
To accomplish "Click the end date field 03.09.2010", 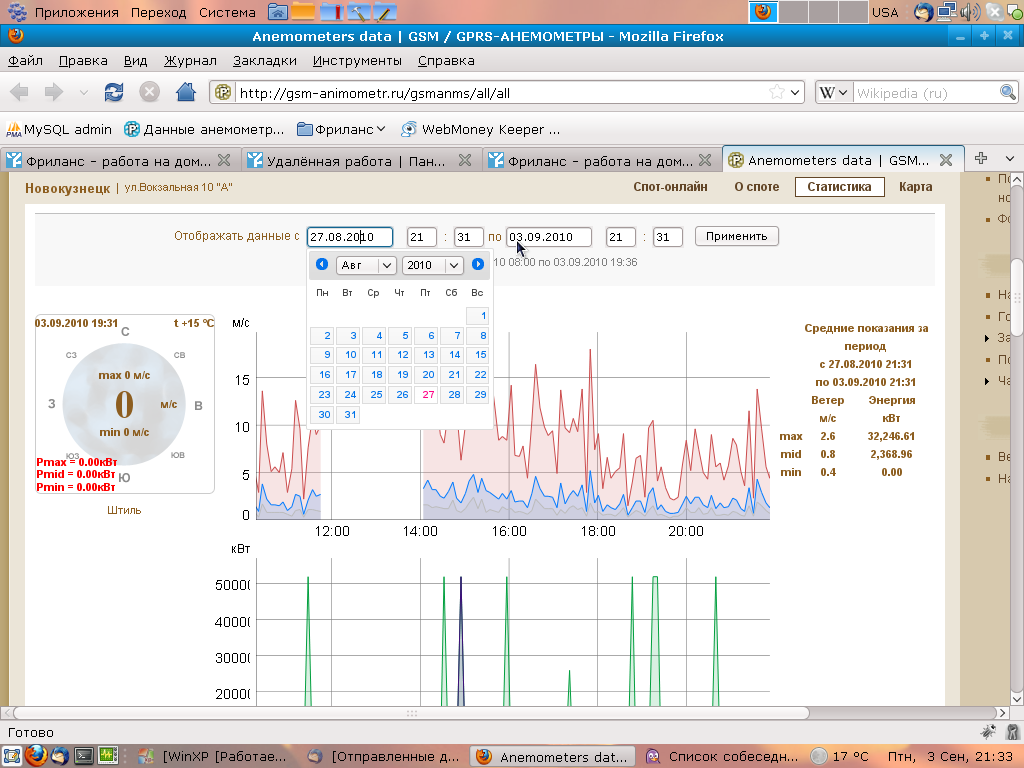I will click(x=548, y=237).
